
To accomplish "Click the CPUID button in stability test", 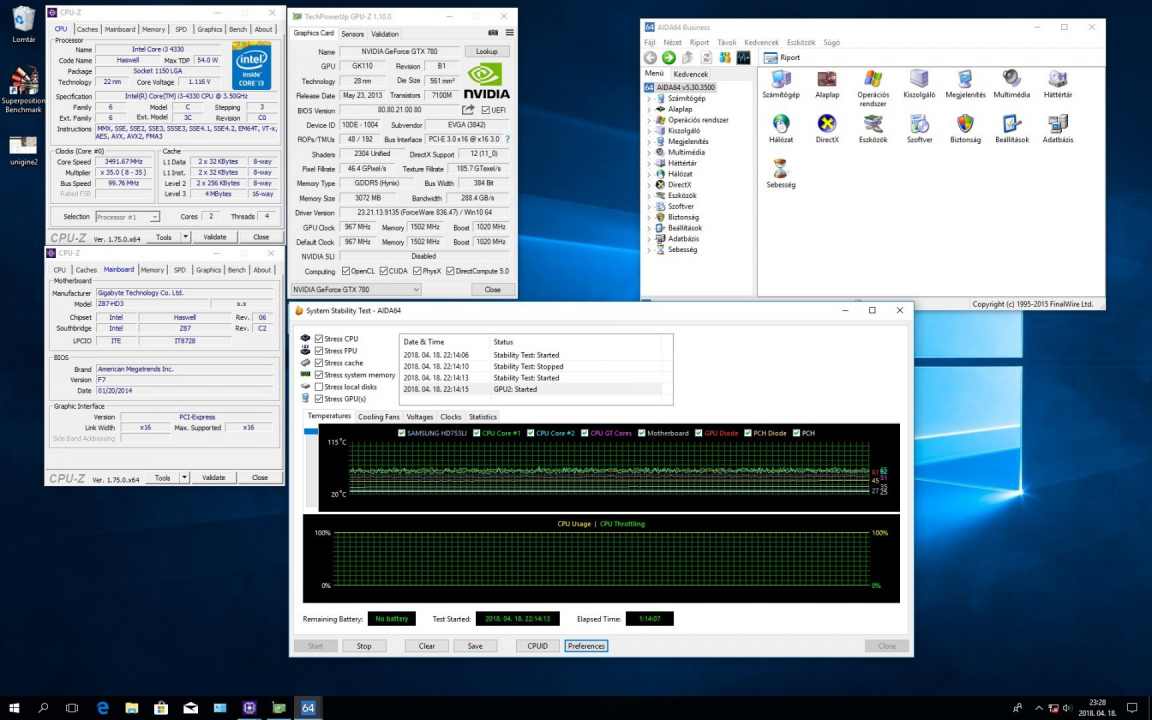I will point(537,646).
